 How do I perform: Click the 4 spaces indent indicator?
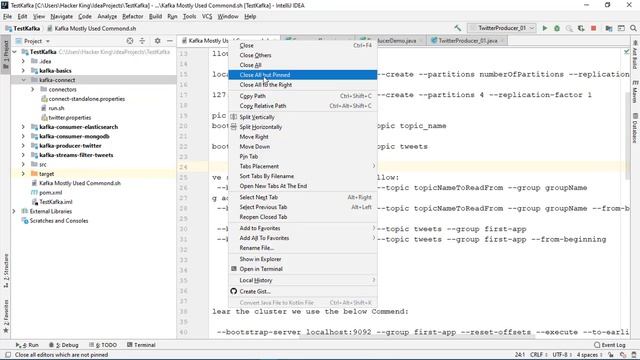pos(589,355)
